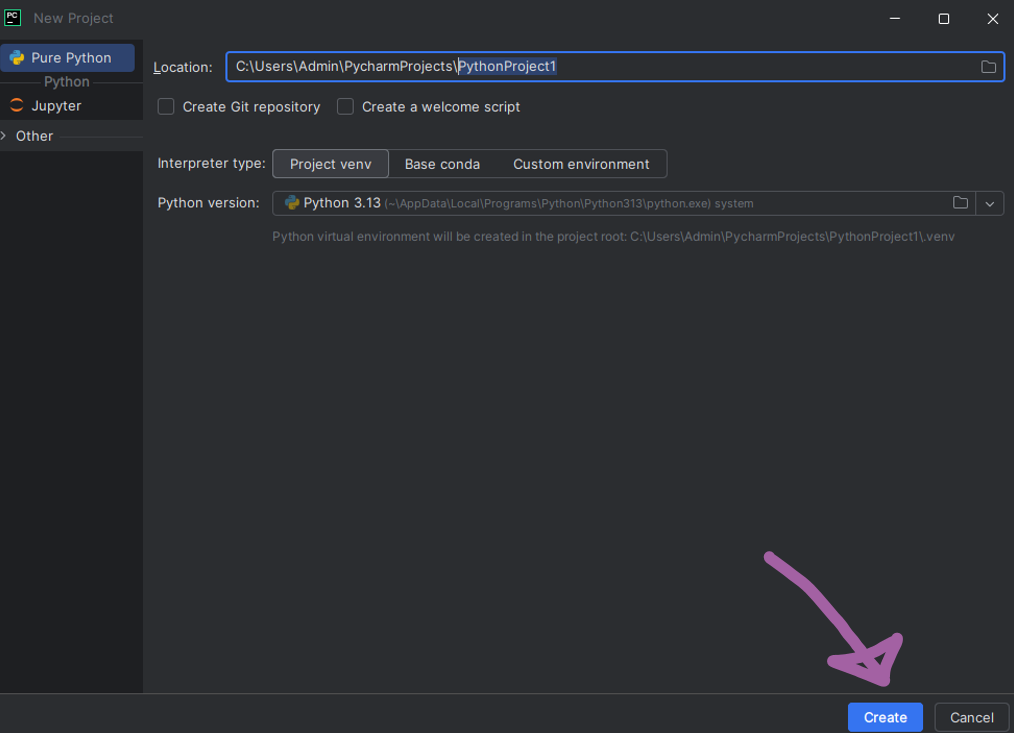
Task: Click the Python version label
Action: click(208, 202)
